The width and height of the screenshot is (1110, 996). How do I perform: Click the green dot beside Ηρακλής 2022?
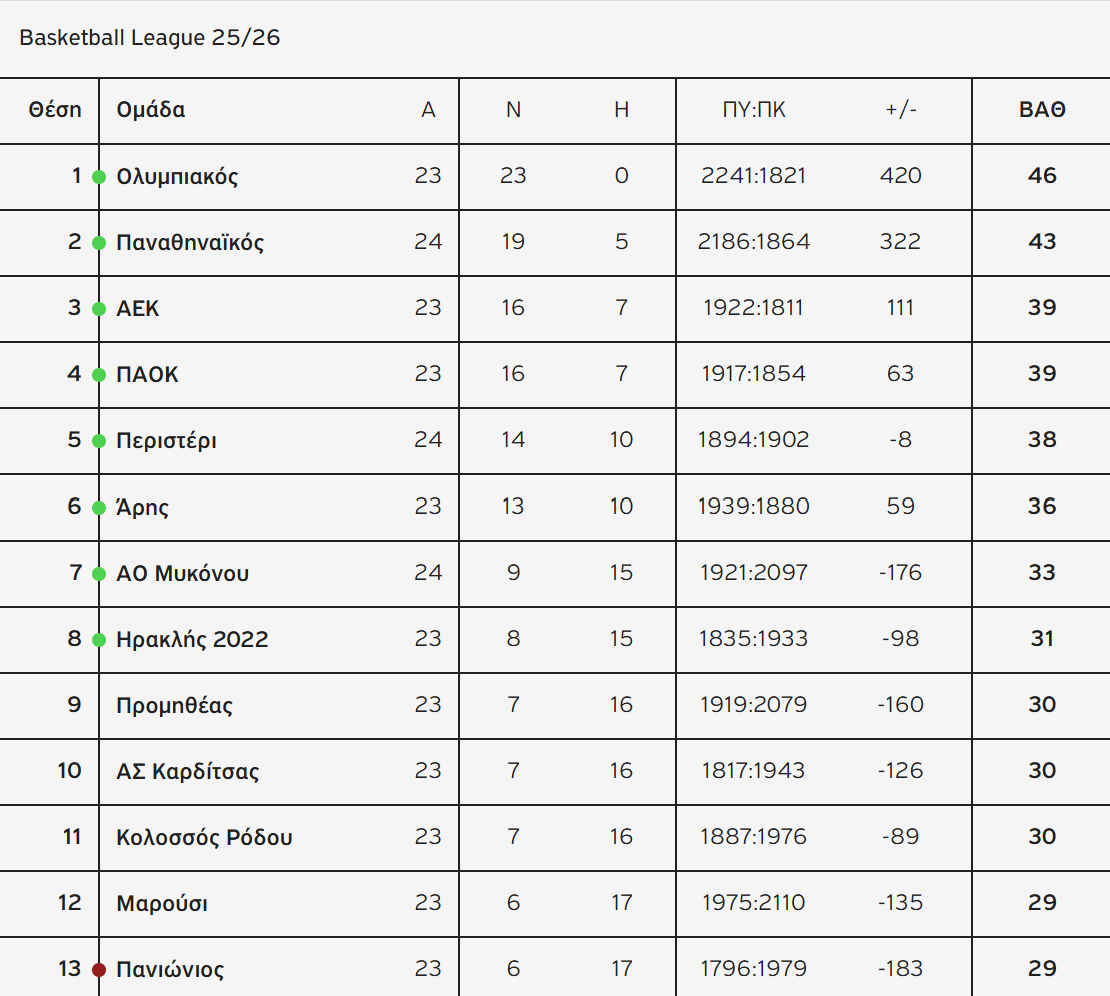coord(99,640)
